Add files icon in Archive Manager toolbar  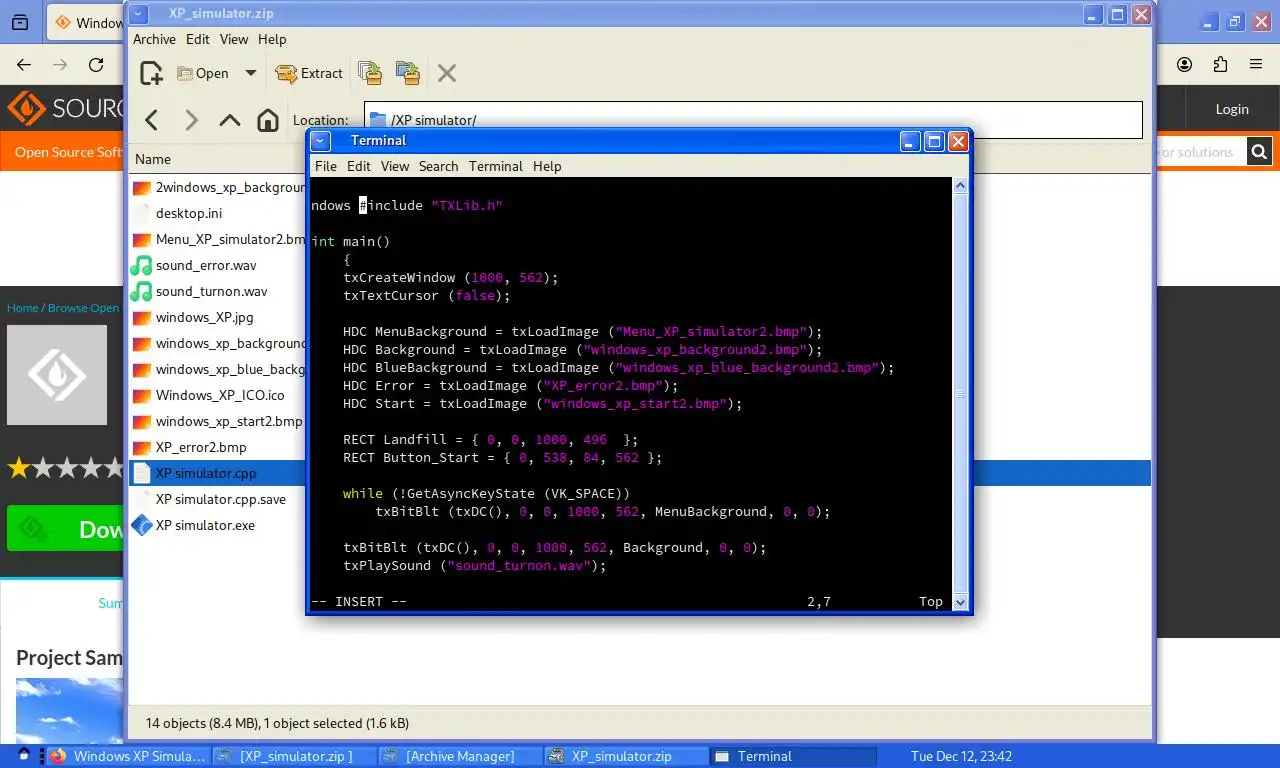[x=370, y=73]
